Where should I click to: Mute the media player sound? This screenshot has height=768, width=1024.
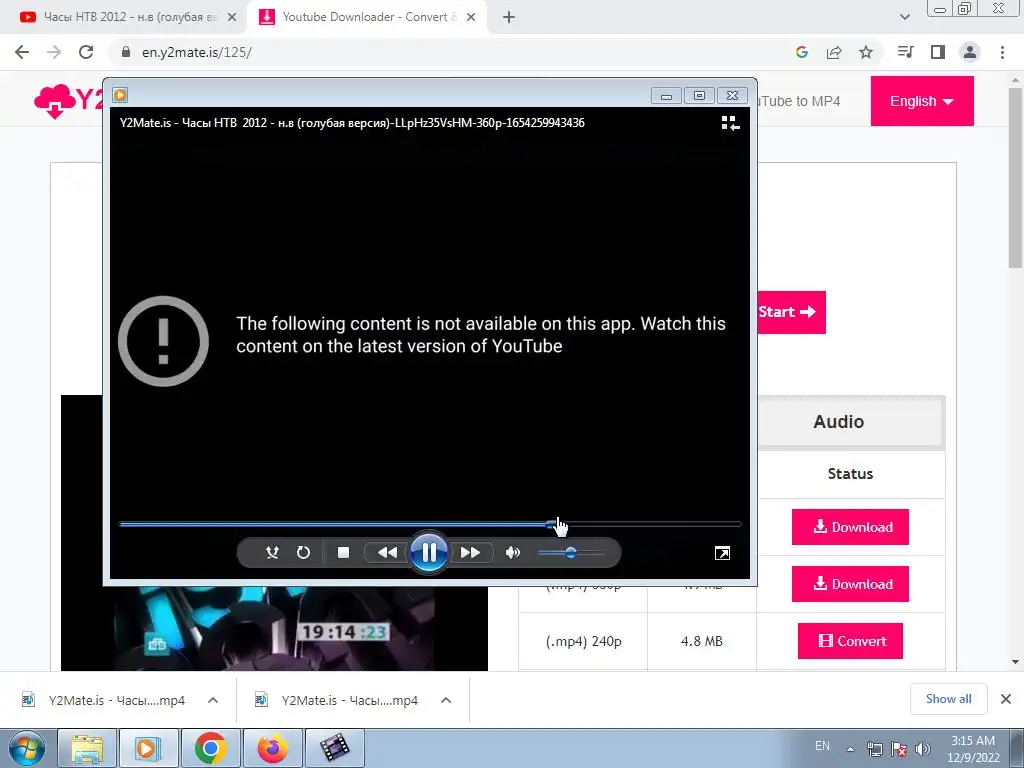coord(513,552)
